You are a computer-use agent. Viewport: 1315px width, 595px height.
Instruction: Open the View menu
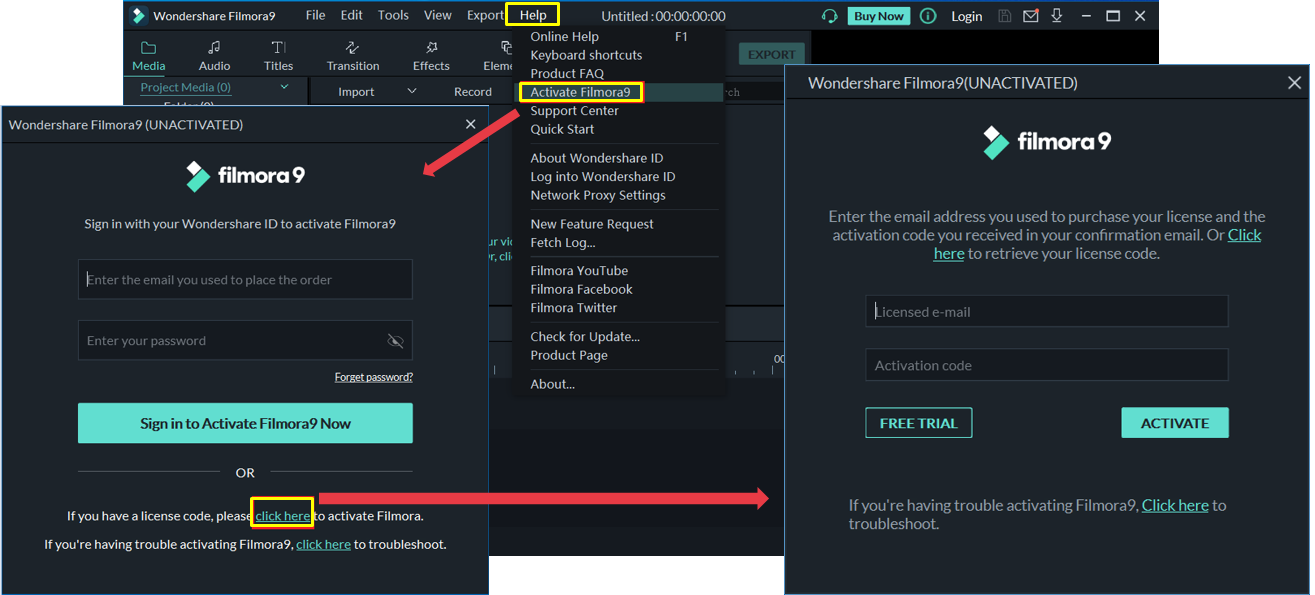click(438, 15)
